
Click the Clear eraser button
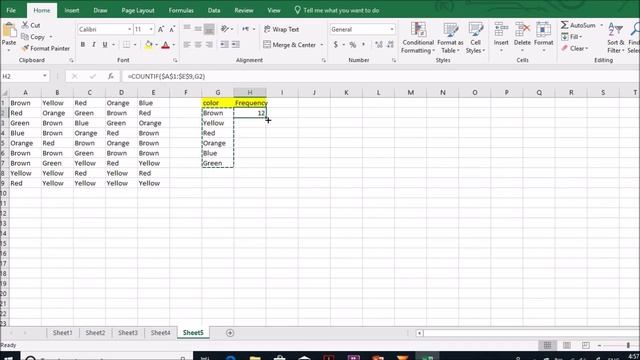click(x=574, y=48)
